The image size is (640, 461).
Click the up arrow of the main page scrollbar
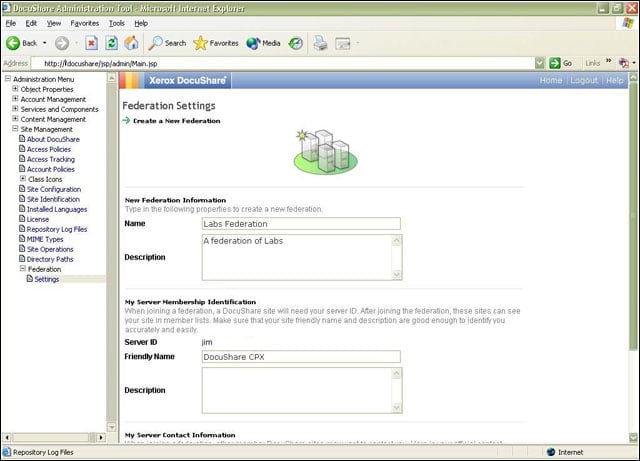click(x=633, y=77)
